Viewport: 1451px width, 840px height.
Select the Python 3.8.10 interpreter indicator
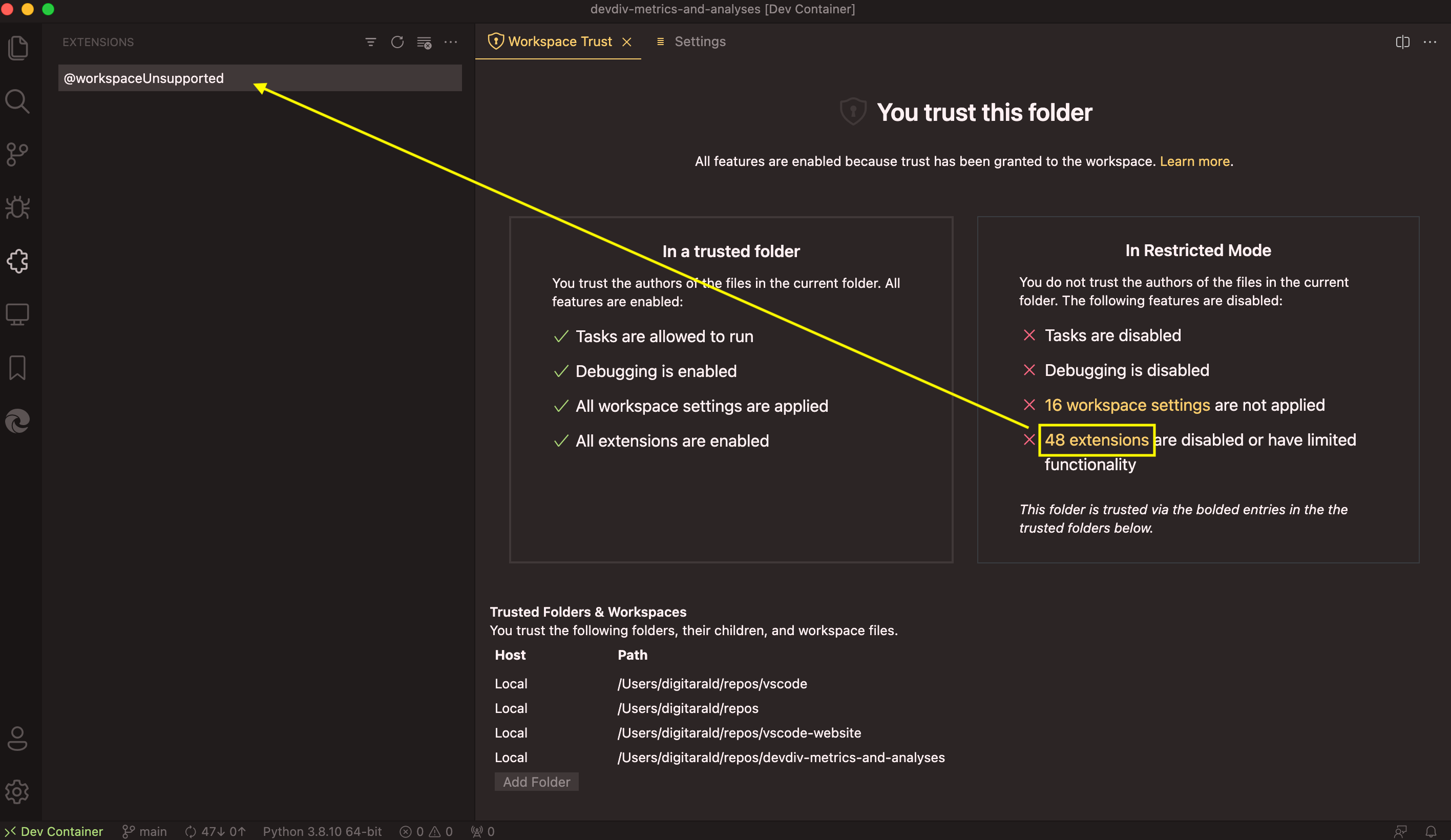(x=322, y=831)
